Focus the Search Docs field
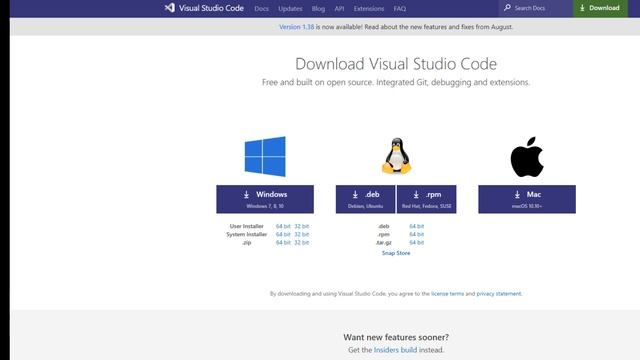The image size is (640, 360). 535,8
